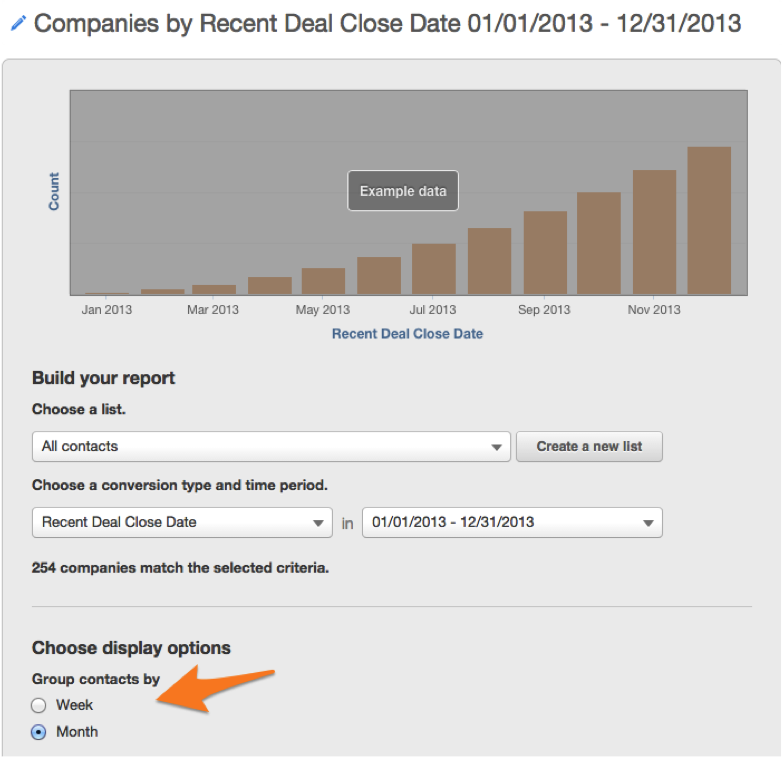
Task: Select the Week radio button
Action: [x=39, y=705]
